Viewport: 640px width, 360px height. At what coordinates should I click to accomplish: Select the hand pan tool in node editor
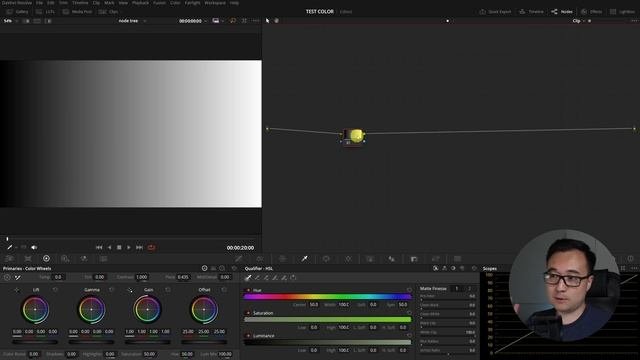click(x=276, y=21)
